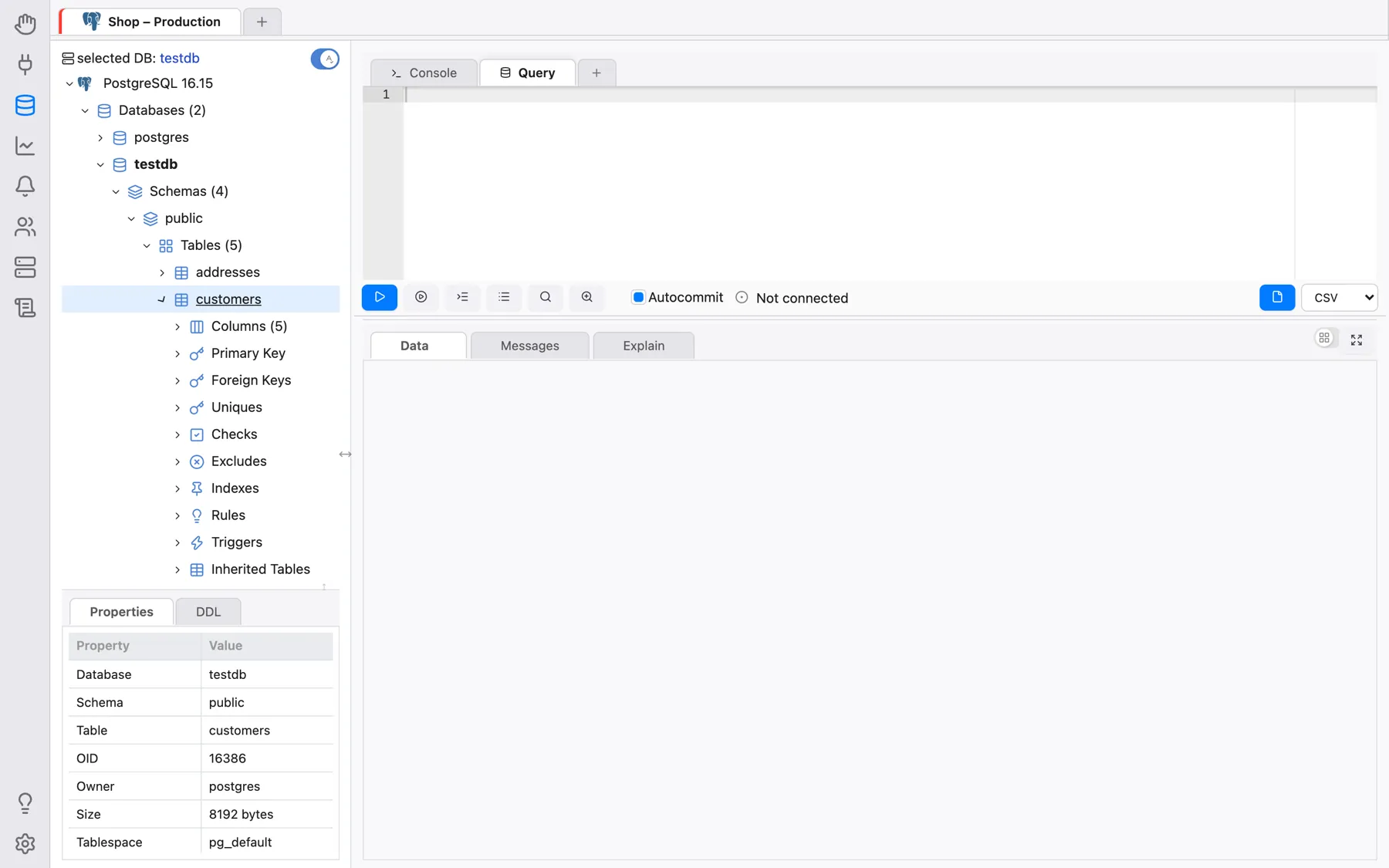Viewport: 1389px width, 868px height.
Task: Expand results pane to fullscreen
Action: (1357, 339)
